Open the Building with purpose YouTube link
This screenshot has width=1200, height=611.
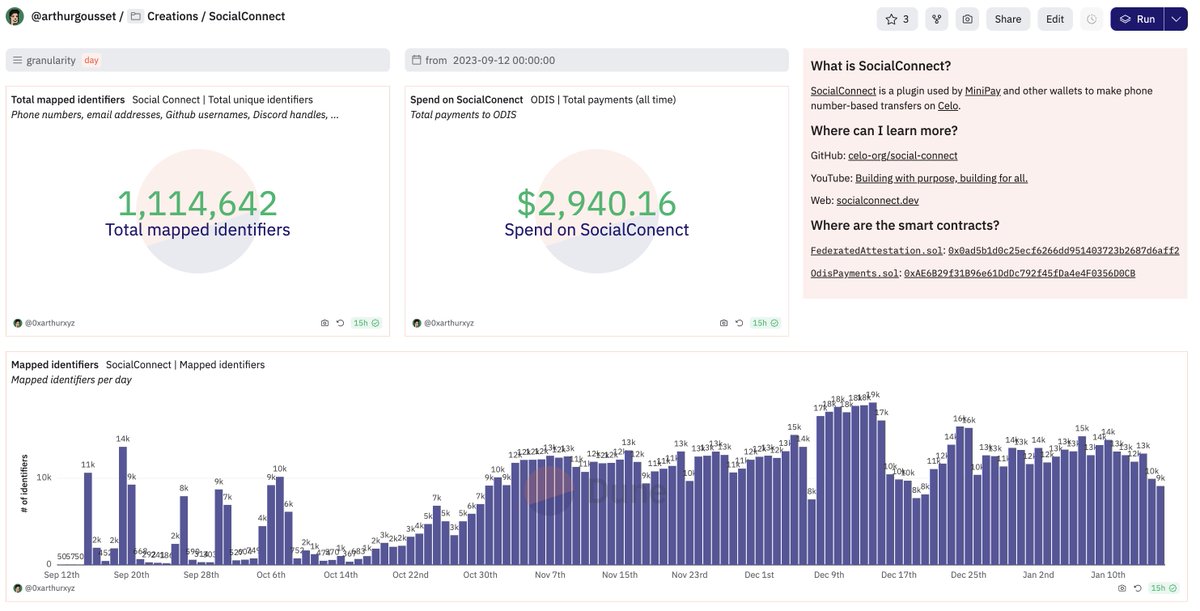[941, 178]
